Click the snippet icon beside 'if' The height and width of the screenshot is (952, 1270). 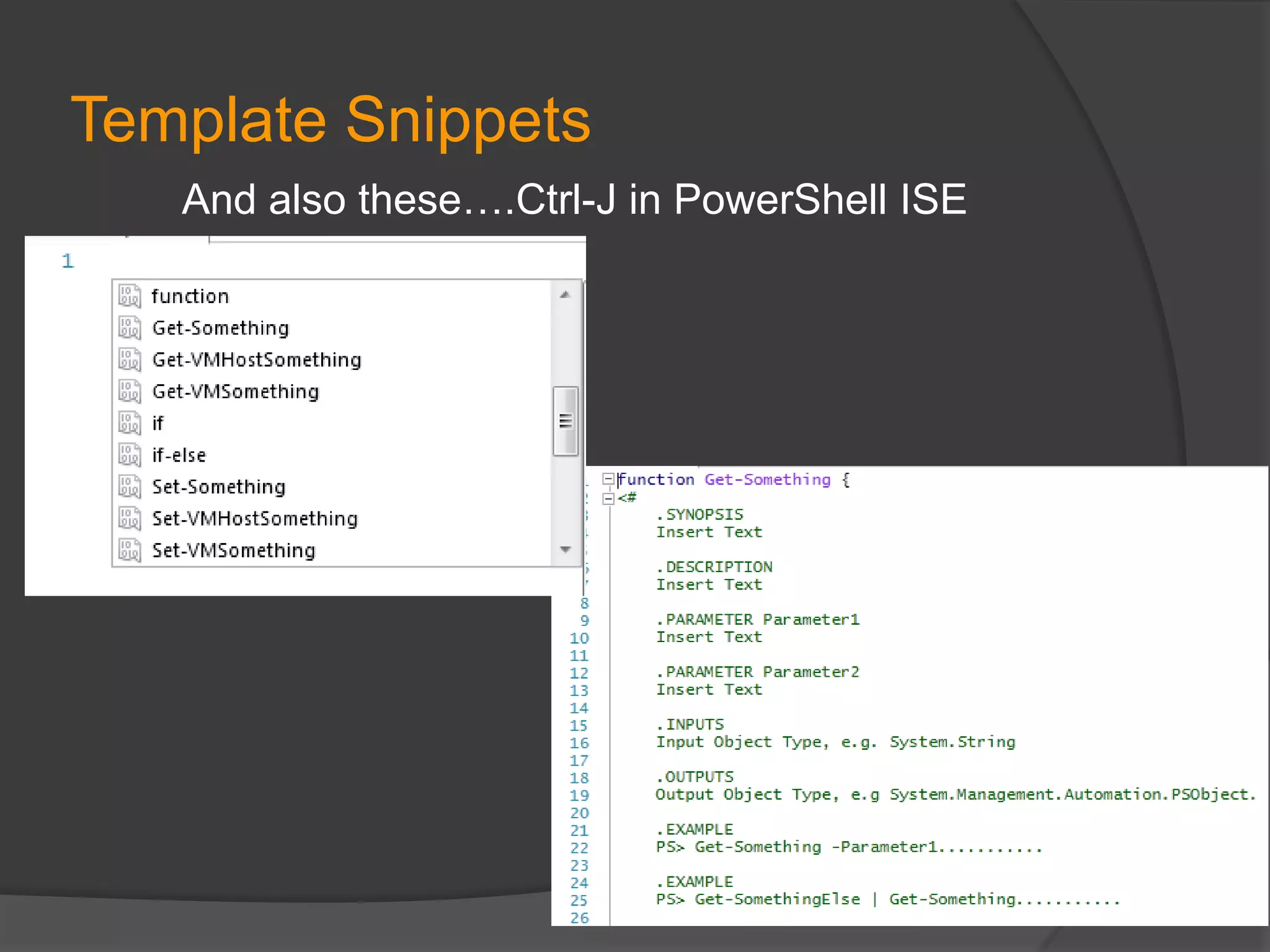click(x=129, y=423)
